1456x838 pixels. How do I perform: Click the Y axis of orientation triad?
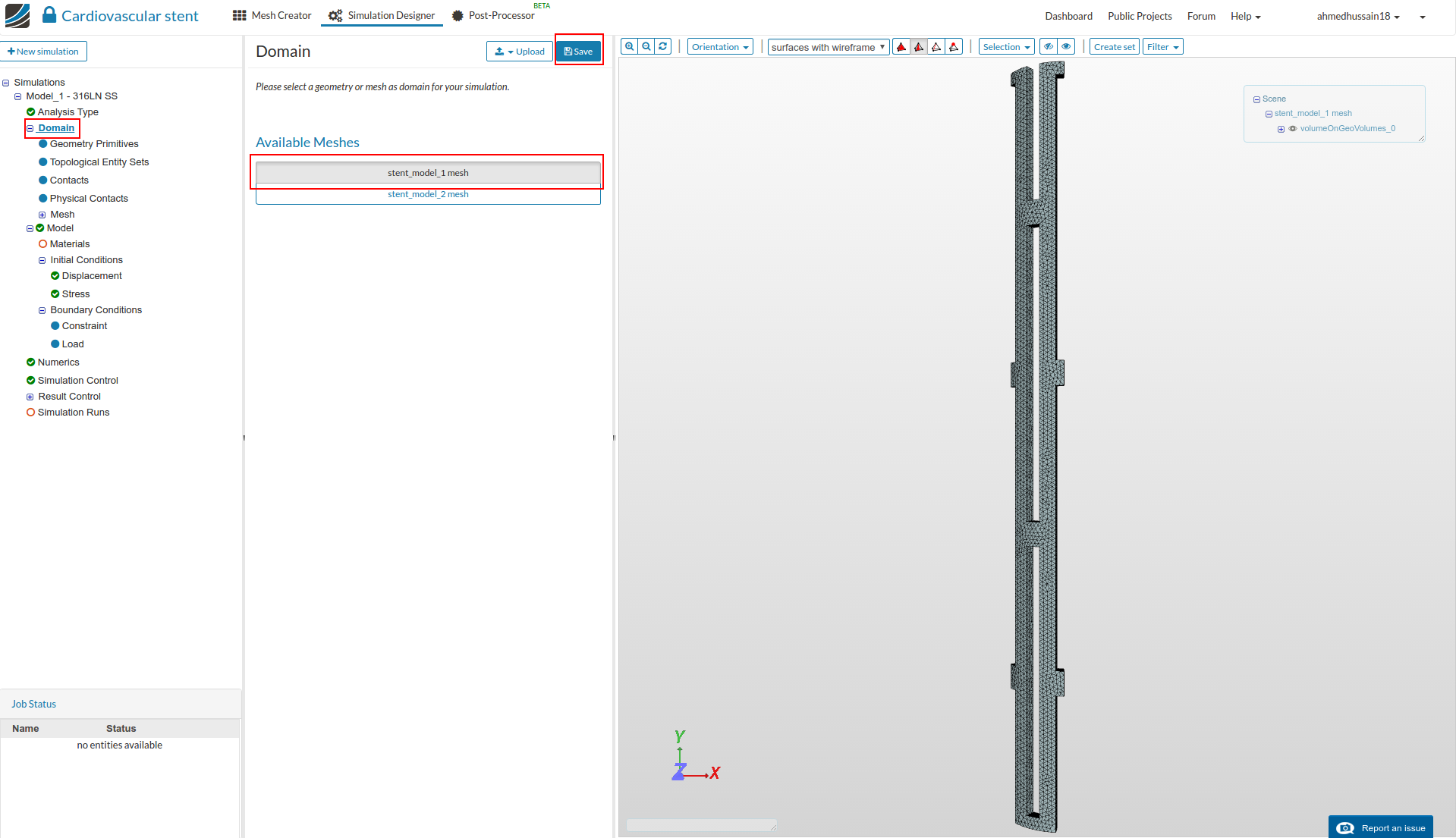(x=680, y=736)
